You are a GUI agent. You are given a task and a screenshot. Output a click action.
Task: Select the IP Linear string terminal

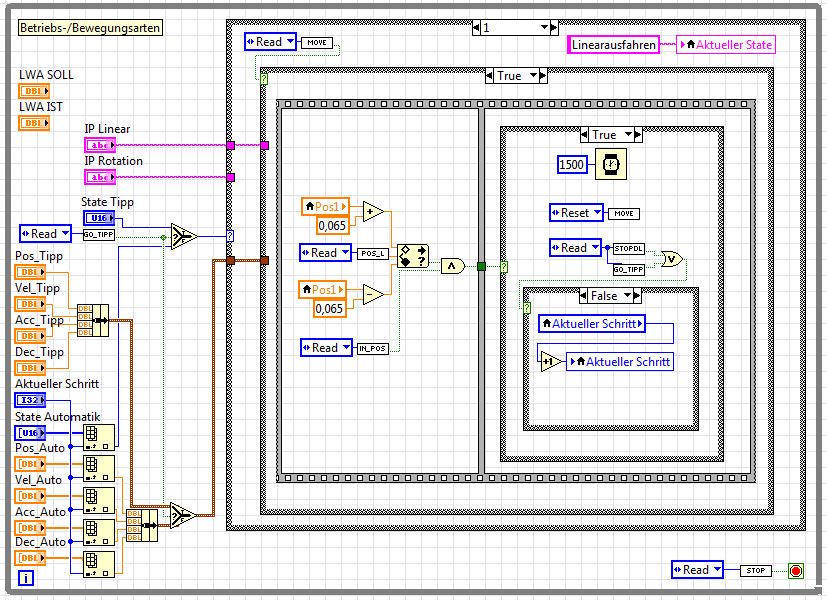point(99,145)
